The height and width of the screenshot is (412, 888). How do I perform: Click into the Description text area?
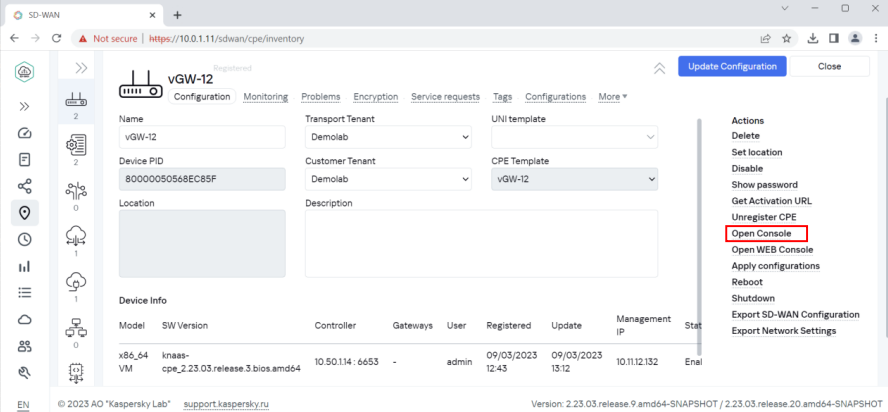click(x=481, y=244)
